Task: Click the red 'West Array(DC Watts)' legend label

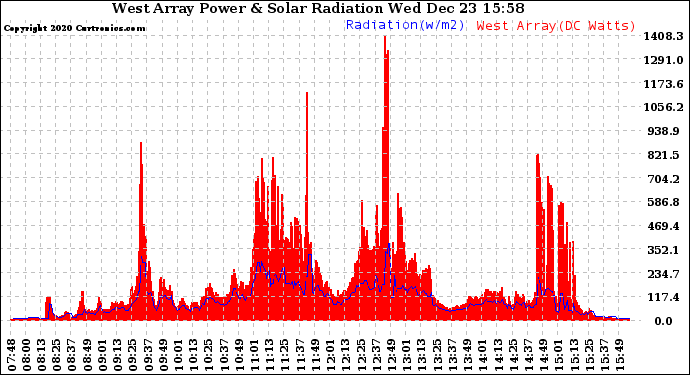Action: (556, 26)
